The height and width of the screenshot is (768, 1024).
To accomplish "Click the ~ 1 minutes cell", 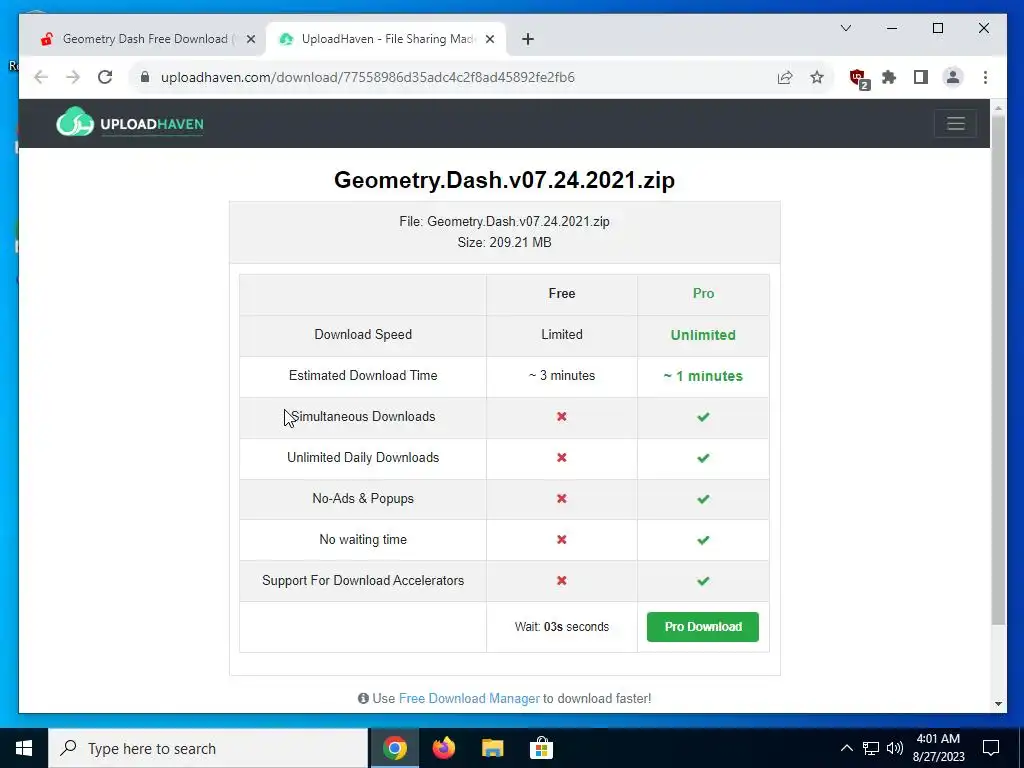I will (x=703, y=376).
